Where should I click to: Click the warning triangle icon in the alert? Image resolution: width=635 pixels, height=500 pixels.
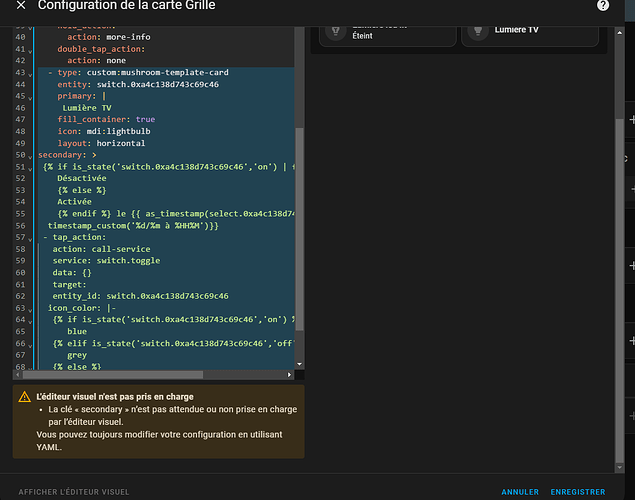(25, 397)
